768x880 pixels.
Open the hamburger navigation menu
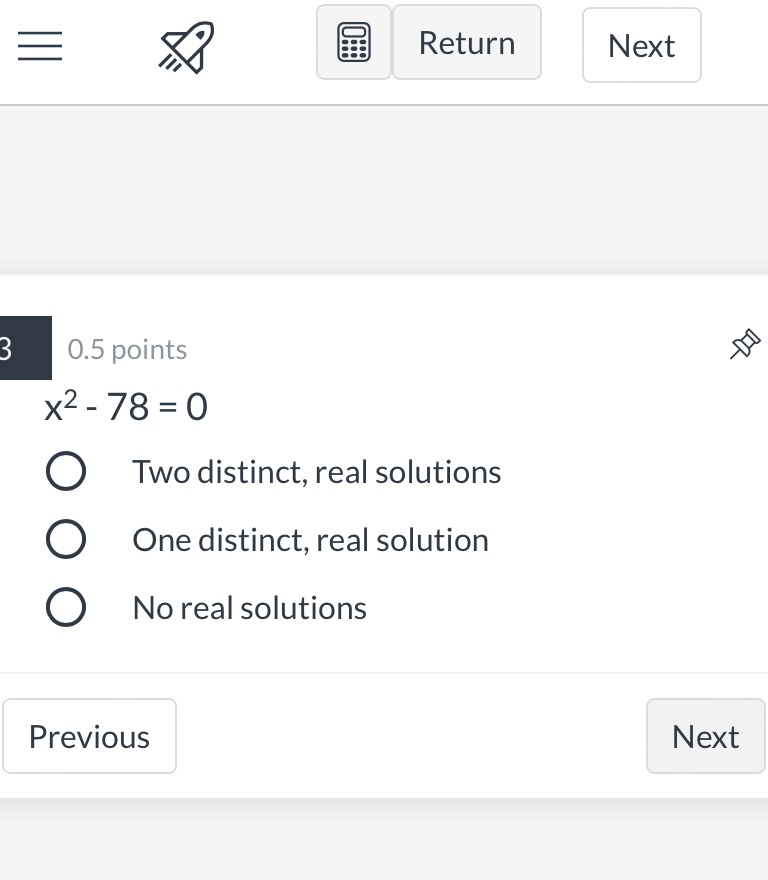click(x=39, y=46)
